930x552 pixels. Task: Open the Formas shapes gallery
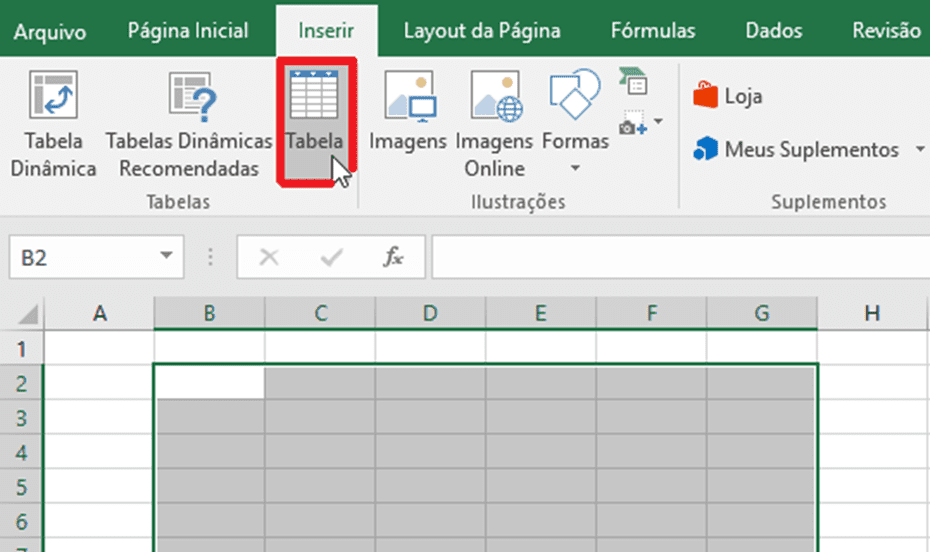tap(575, 122)
